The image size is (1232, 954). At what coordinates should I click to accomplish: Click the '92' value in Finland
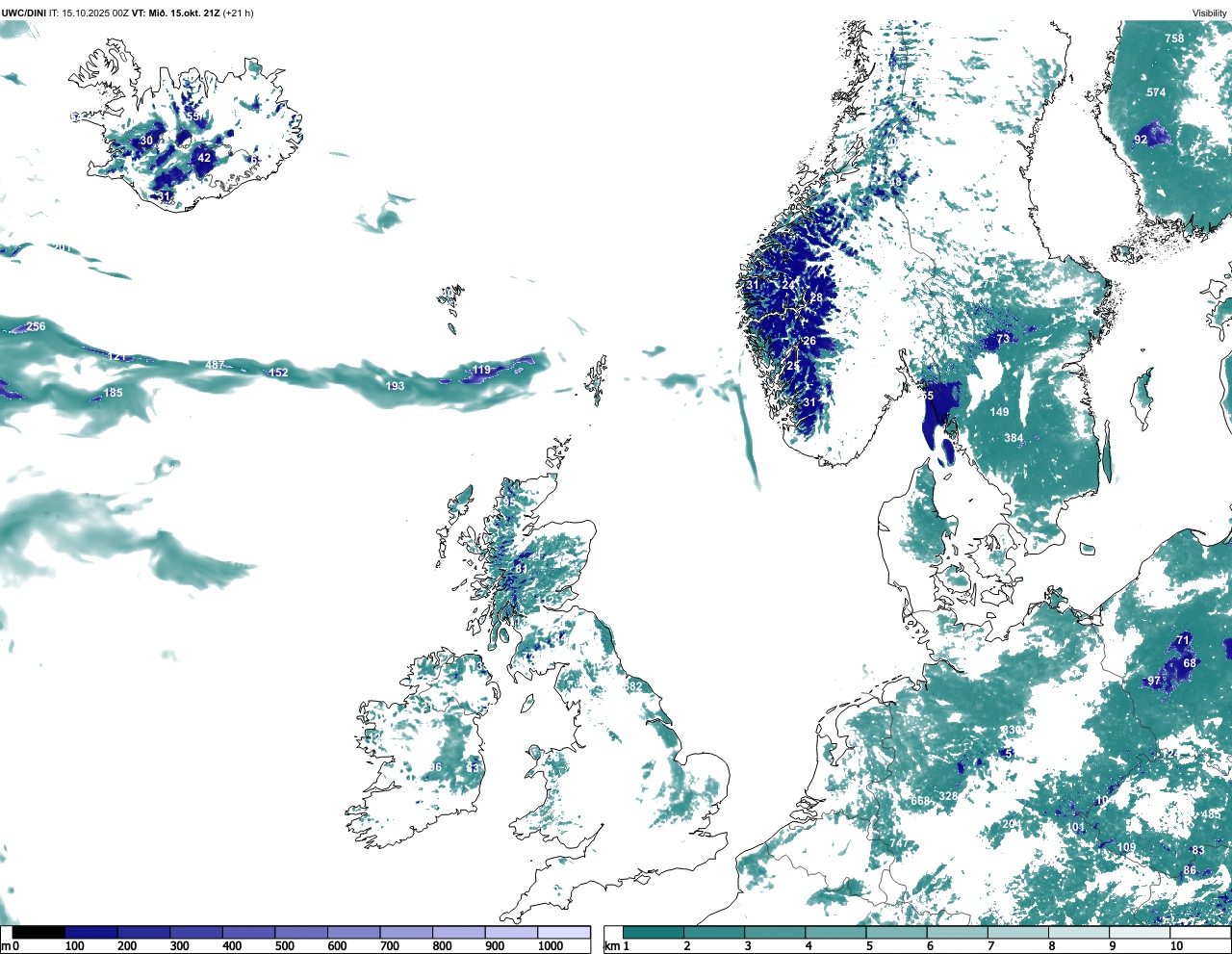1141,140
